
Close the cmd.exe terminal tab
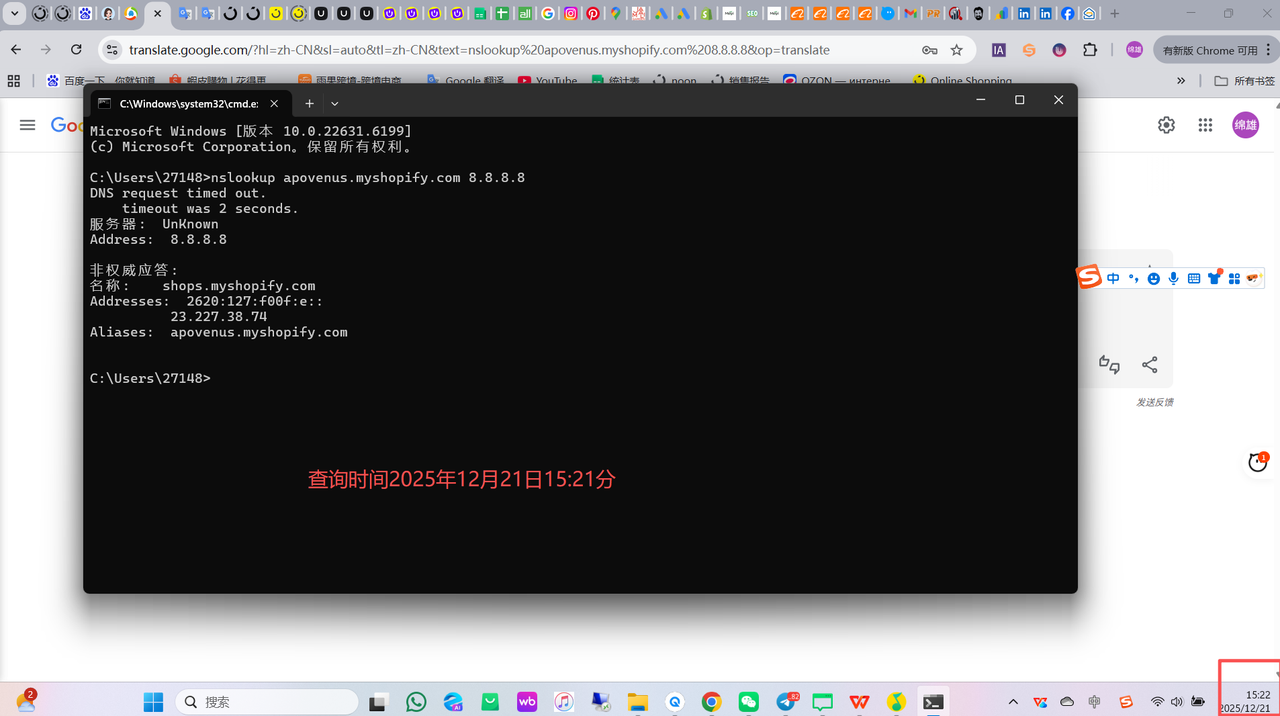pos(274,103)
